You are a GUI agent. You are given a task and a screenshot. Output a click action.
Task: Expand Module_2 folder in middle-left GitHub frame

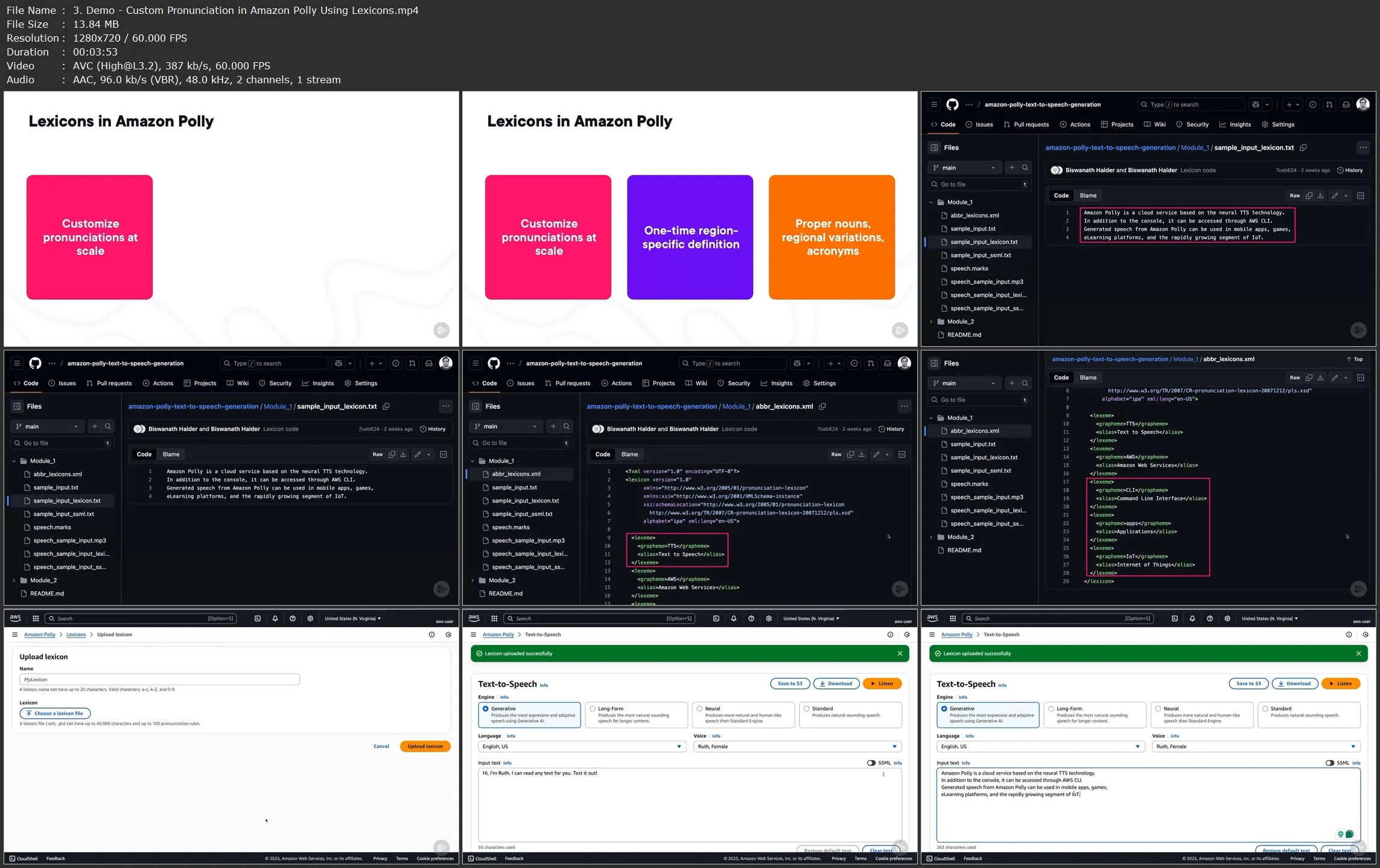(x=14, y=580)
